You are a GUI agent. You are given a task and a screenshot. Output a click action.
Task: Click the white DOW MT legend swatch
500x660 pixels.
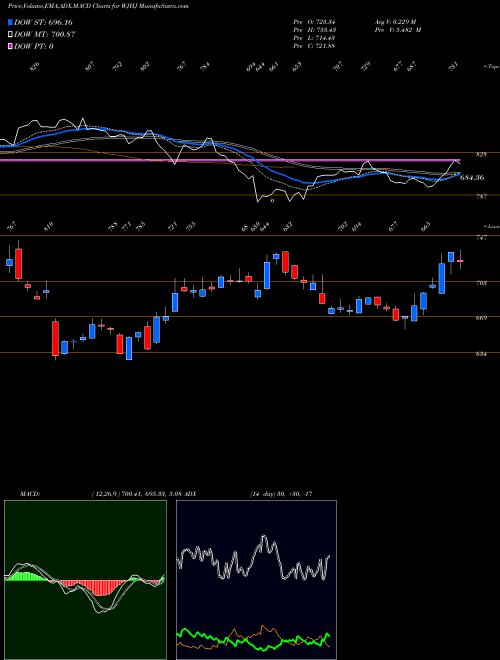[11, 35]
